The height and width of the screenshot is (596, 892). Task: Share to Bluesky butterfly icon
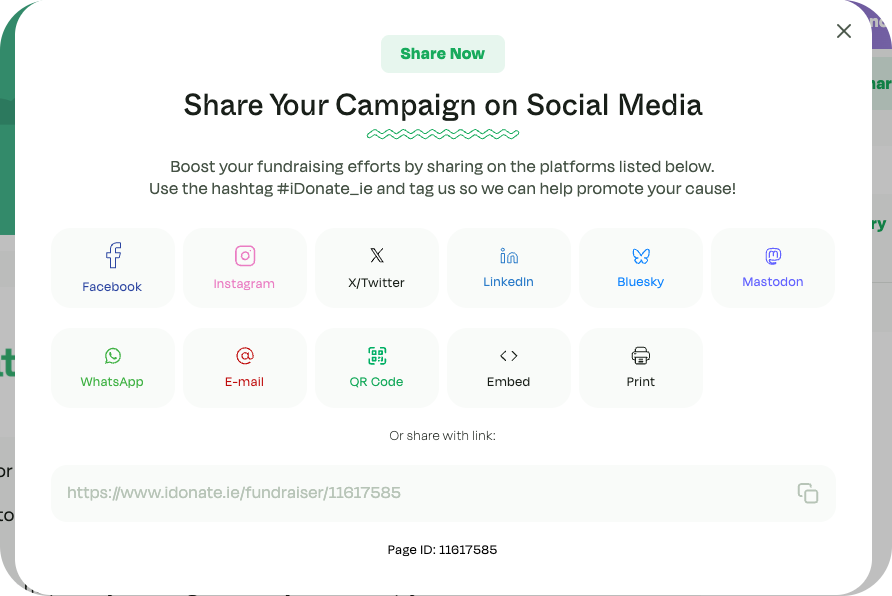click(x=641, y=256)
